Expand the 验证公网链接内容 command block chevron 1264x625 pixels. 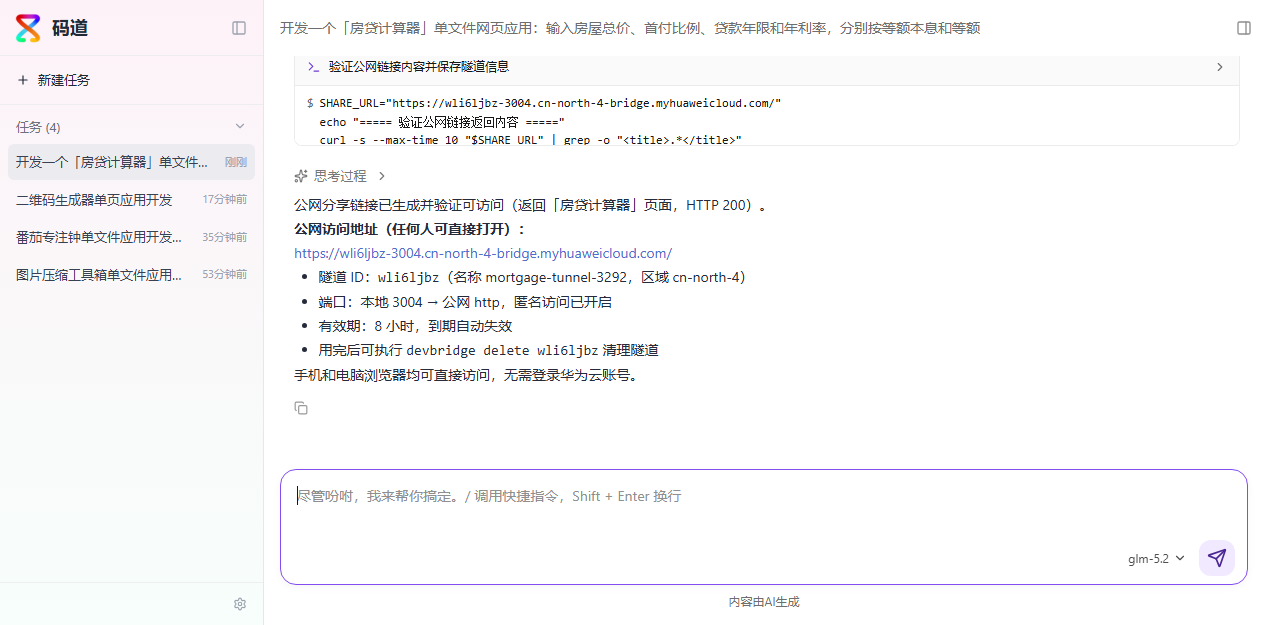(1220, 67)
